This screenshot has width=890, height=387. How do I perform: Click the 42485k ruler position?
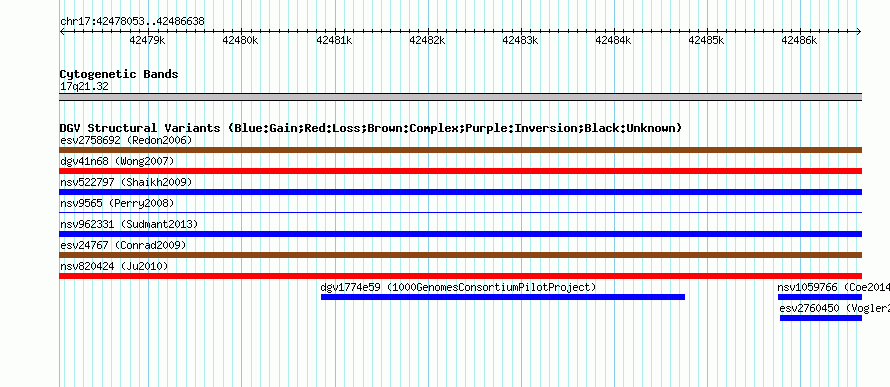[707, 40]
